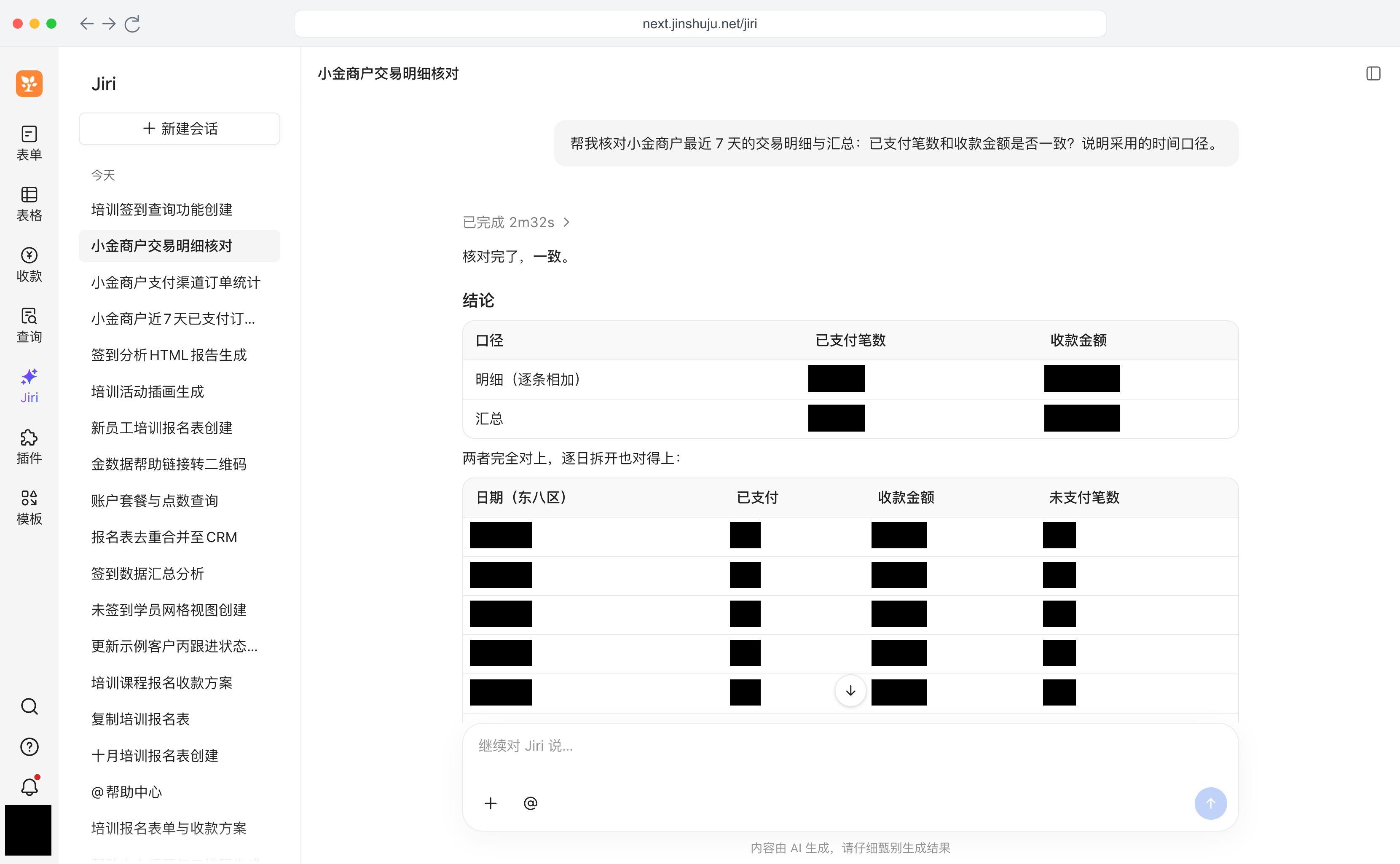
Task: Open conversation 金数据帮助链接转二维码
Action: click(180, 464)
